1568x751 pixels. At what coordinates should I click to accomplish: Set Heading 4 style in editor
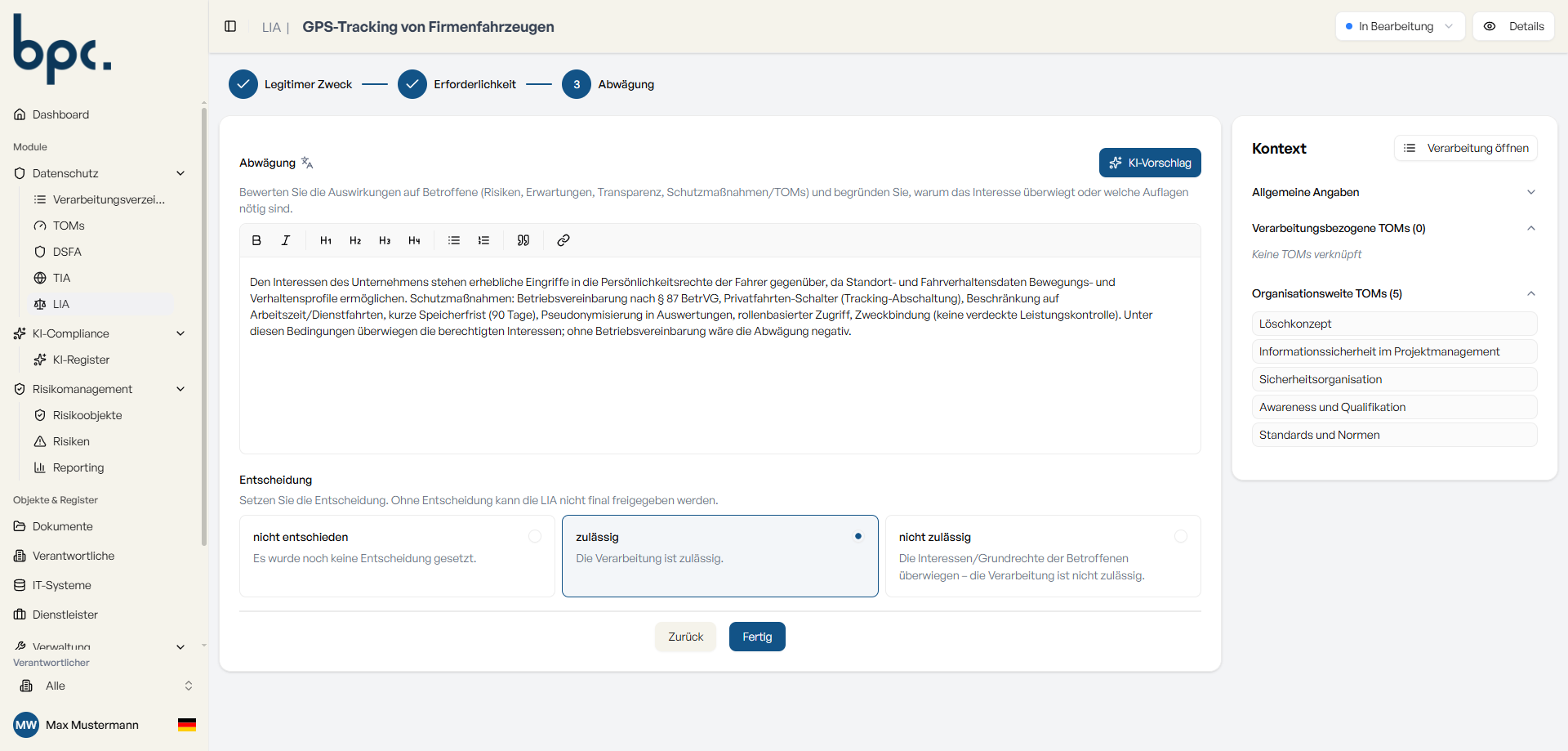[x=414, y=240]
